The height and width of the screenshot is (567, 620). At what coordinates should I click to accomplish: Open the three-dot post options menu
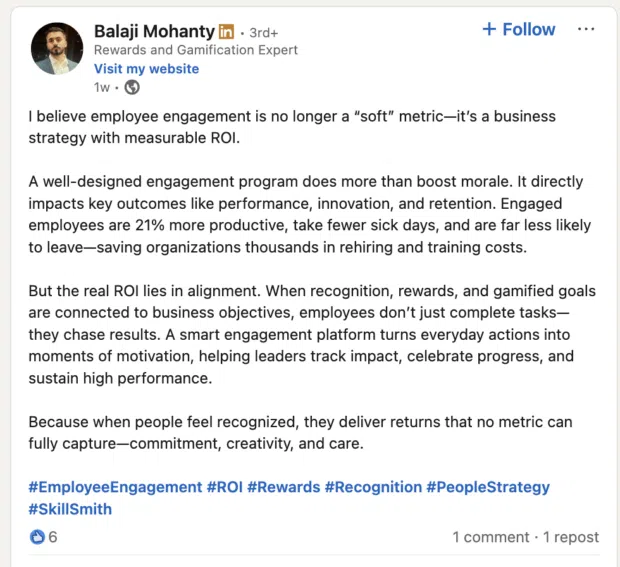tap(586, 30)
